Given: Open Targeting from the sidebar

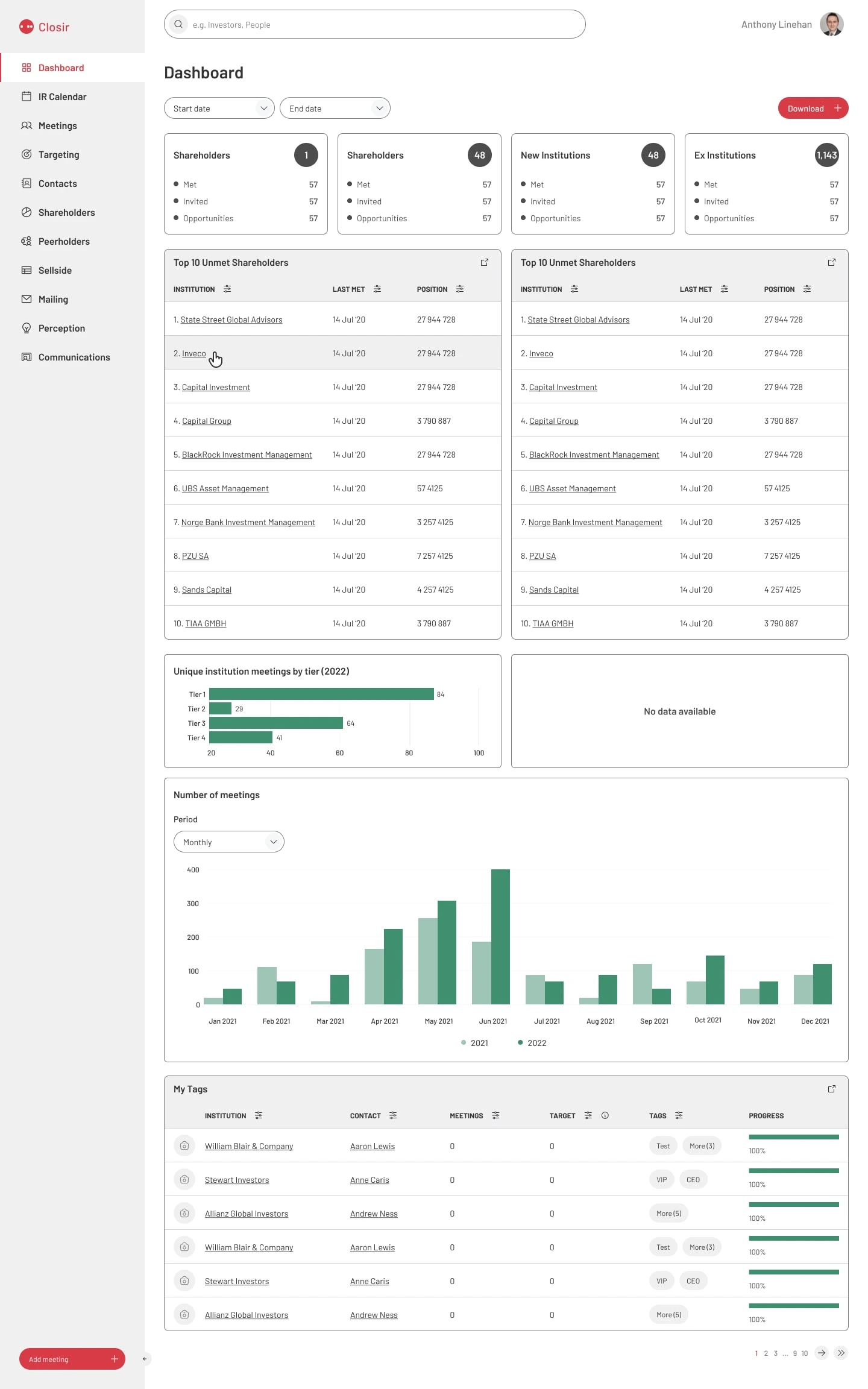Looking at the screenshot, I should (72, 154).
